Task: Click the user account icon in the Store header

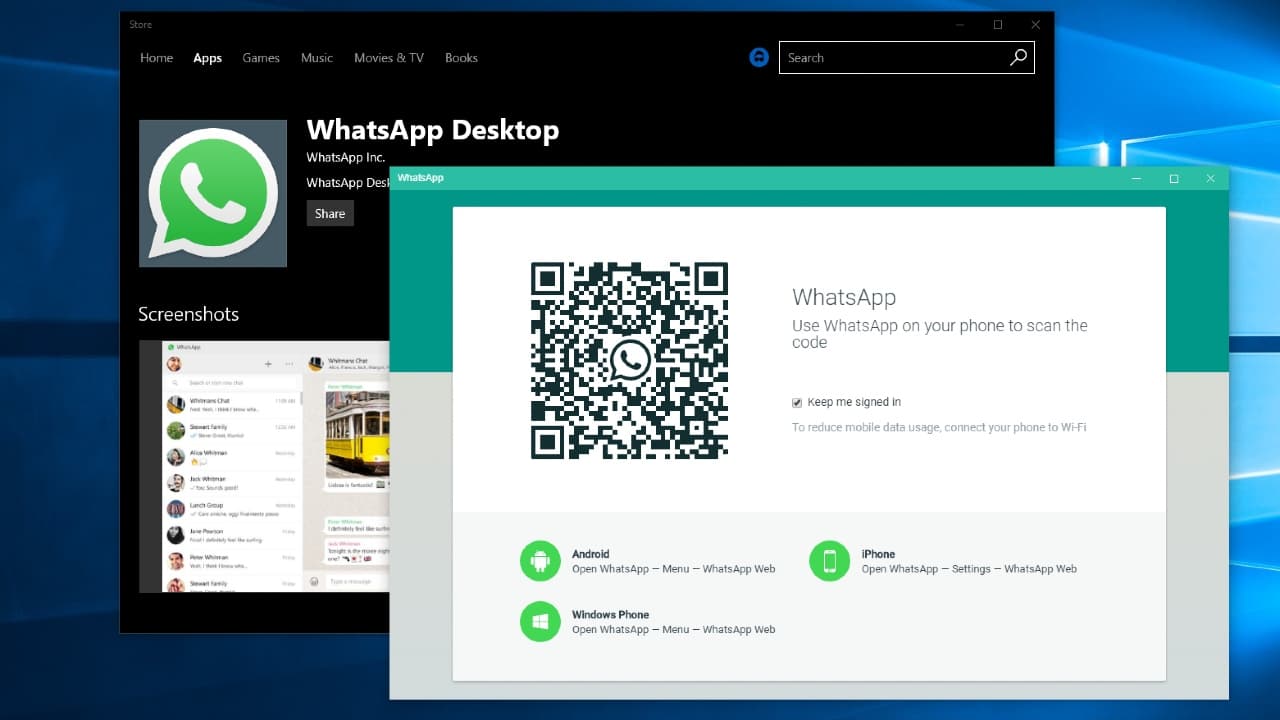Action: (759, 57)
